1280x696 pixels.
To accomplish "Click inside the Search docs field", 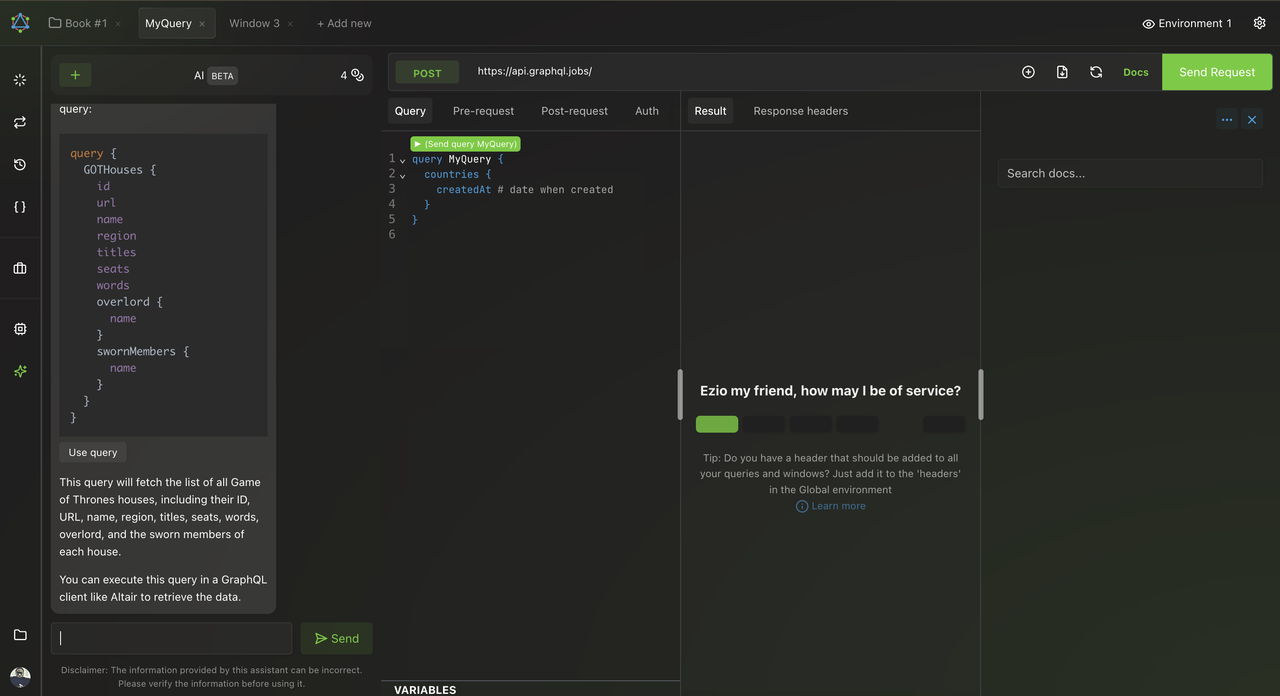I will tap(1128, 172).
